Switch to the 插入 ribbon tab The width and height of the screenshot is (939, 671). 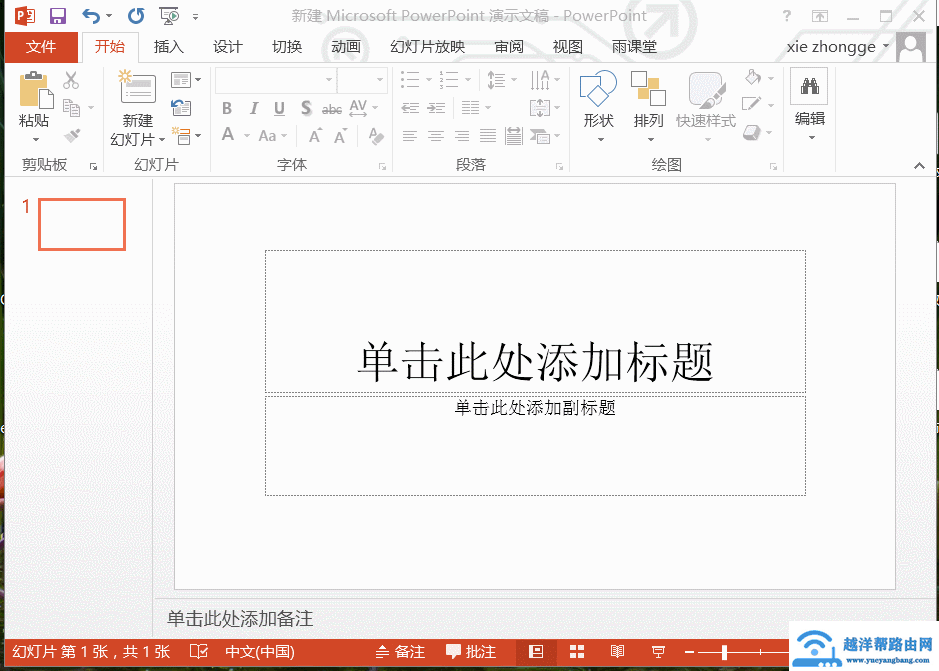(x=168, y=46)
